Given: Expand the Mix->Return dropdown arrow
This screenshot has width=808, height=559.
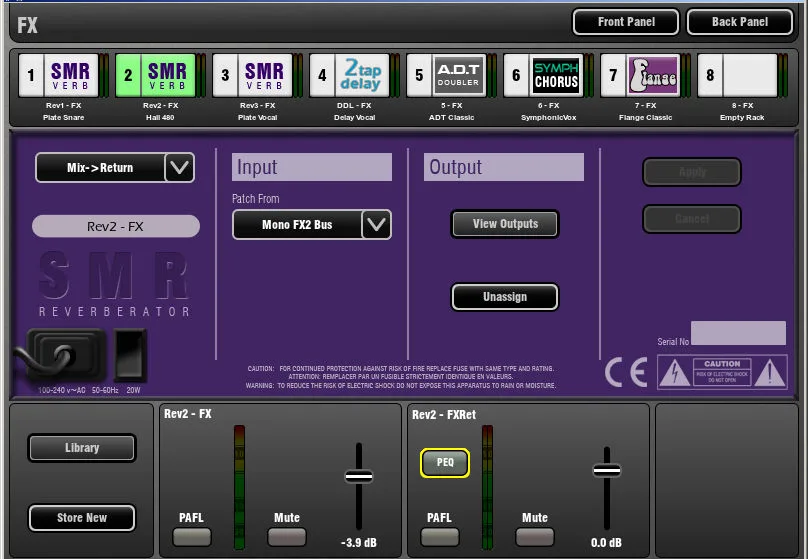Looking at the screenshot, I should click(179, 167).
